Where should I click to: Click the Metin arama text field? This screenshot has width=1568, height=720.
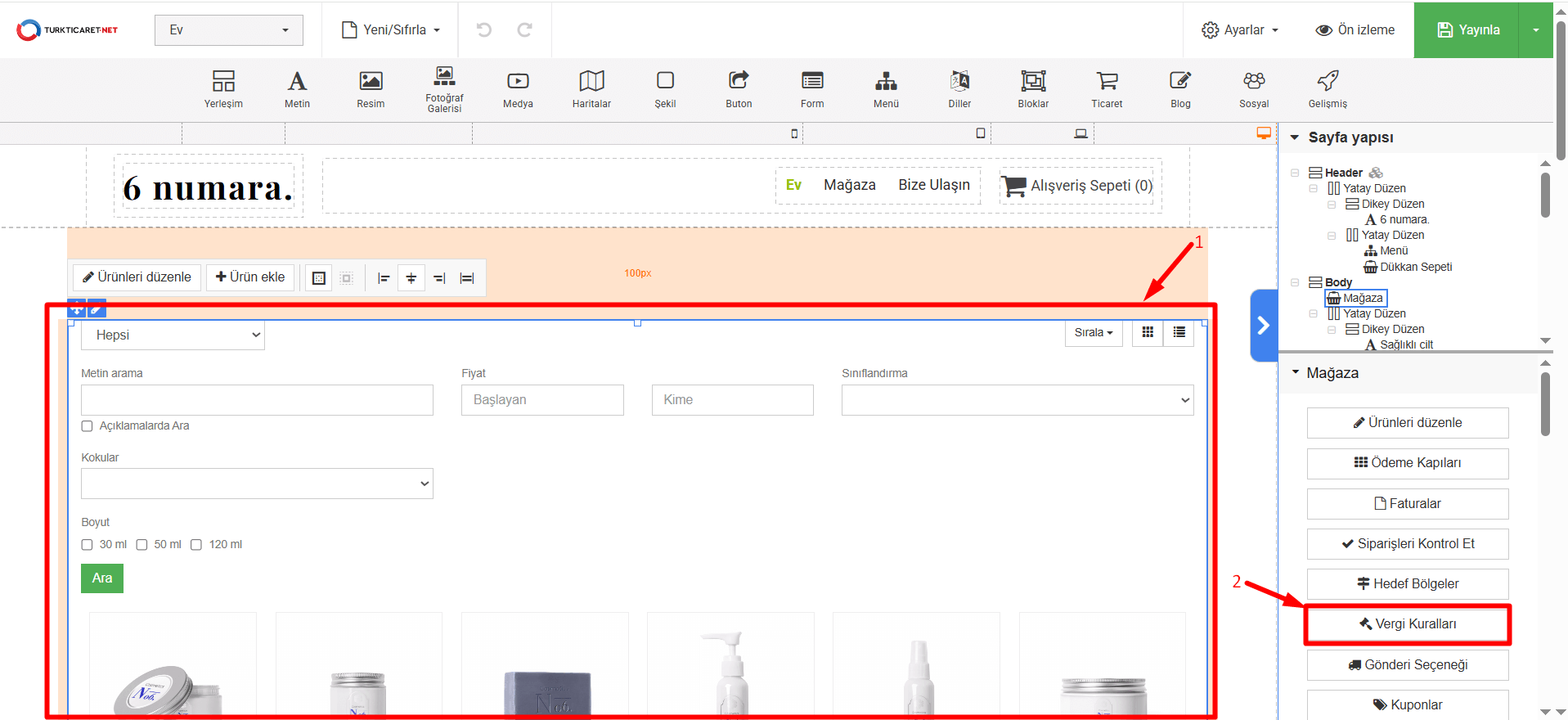click(x=257, y=400)
